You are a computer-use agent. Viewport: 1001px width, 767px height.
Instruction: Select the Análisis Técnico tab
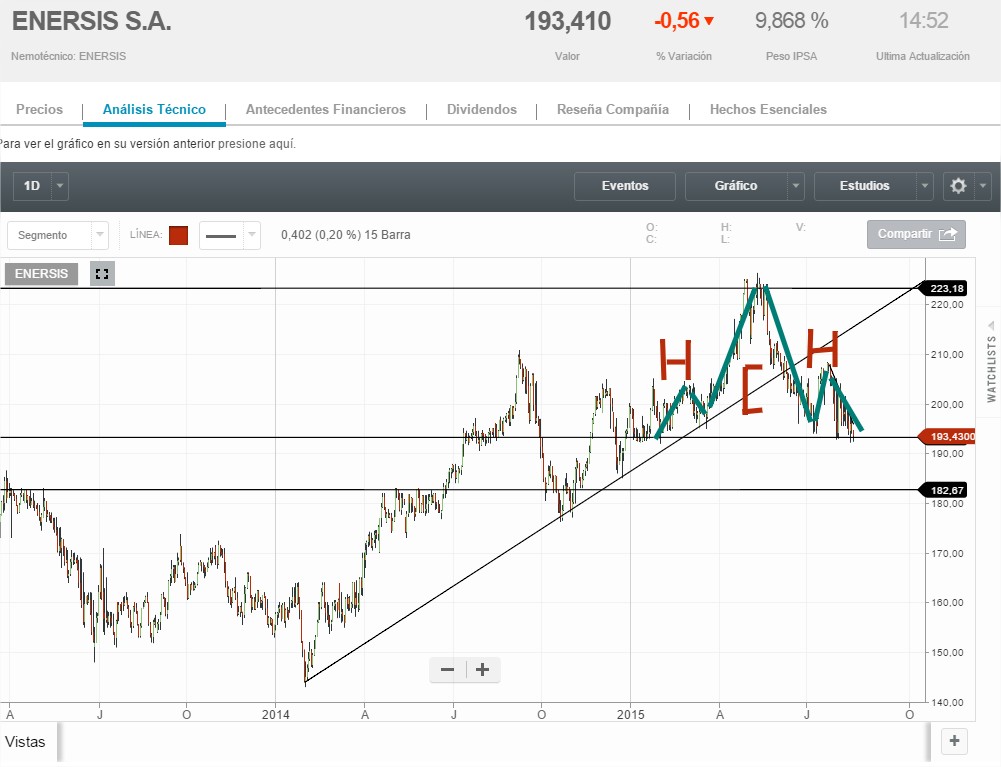click(154, 109)
